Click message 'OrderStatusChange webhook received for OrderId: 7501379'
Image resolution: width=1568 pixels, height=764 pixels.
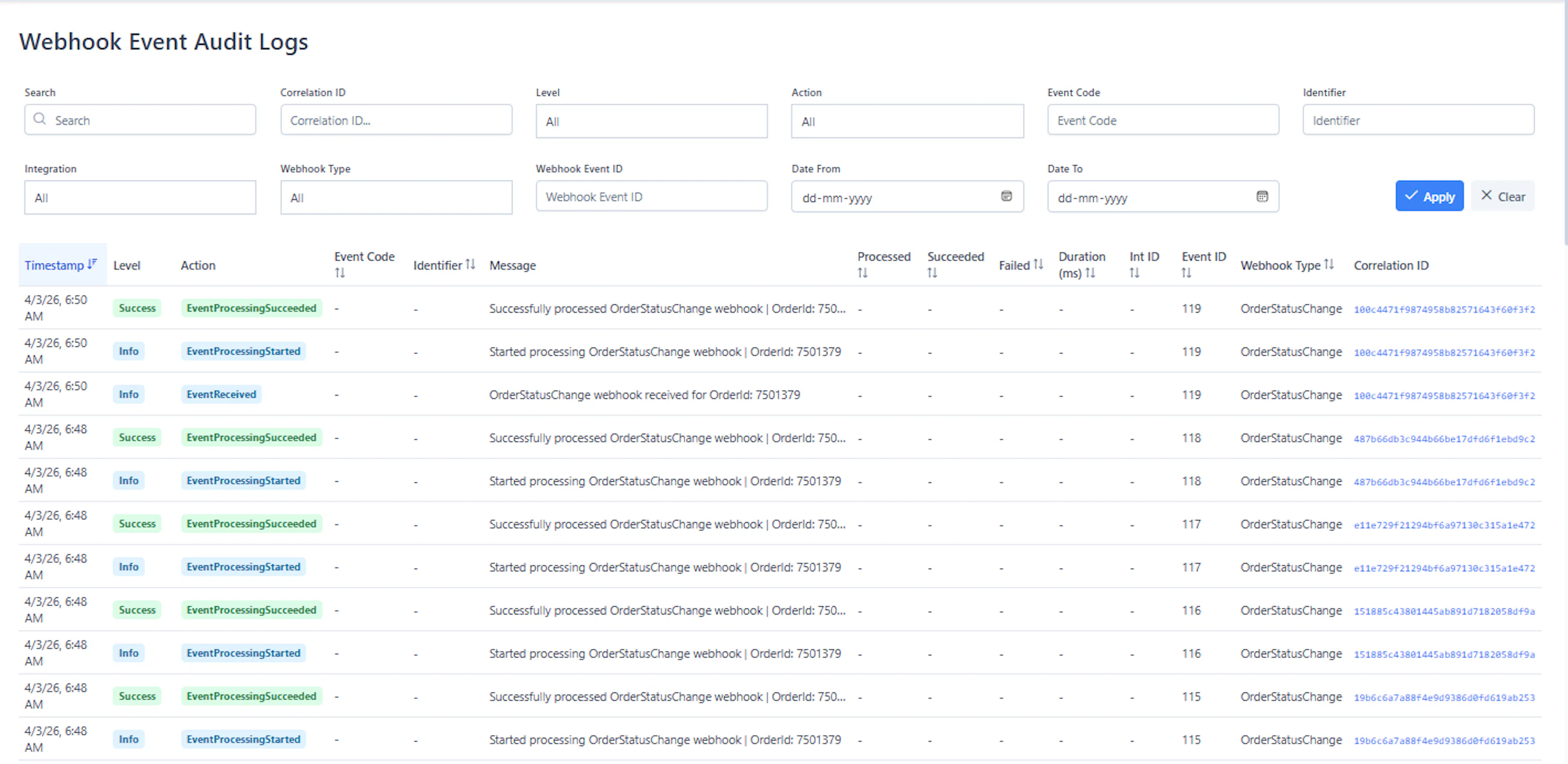point(644,395)
